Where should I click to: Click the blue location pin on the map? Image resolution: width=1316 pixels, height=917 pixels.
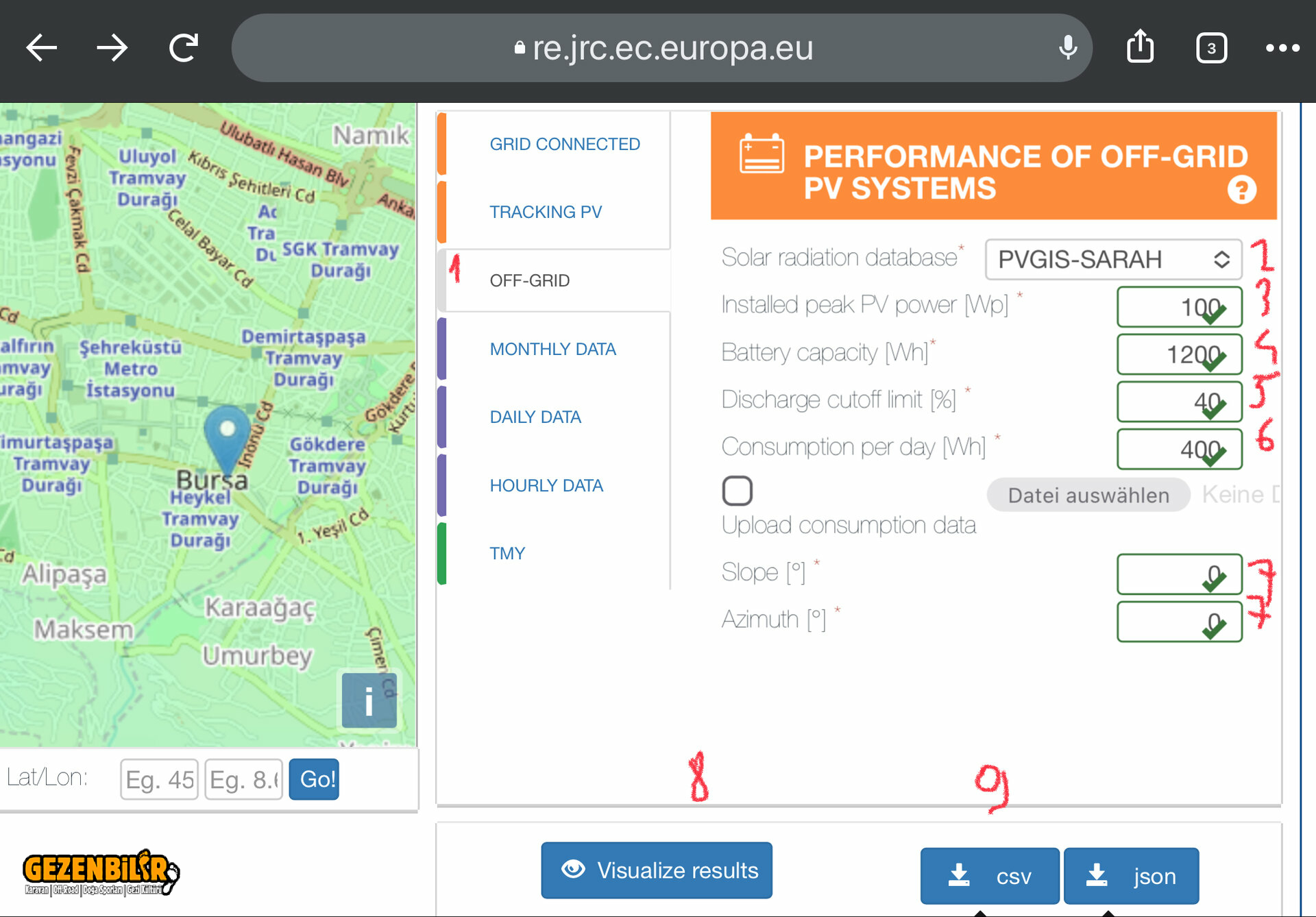(x=227, y=435)
